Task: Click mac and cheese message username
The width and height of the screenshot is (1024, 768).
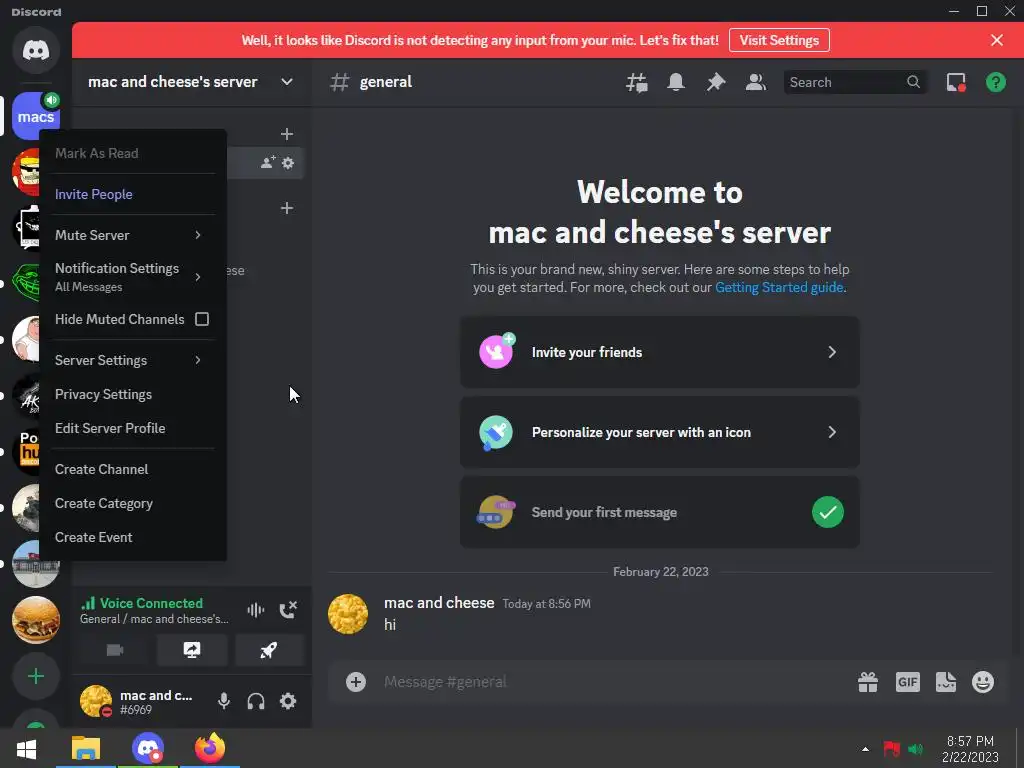Action: point(439,603)
